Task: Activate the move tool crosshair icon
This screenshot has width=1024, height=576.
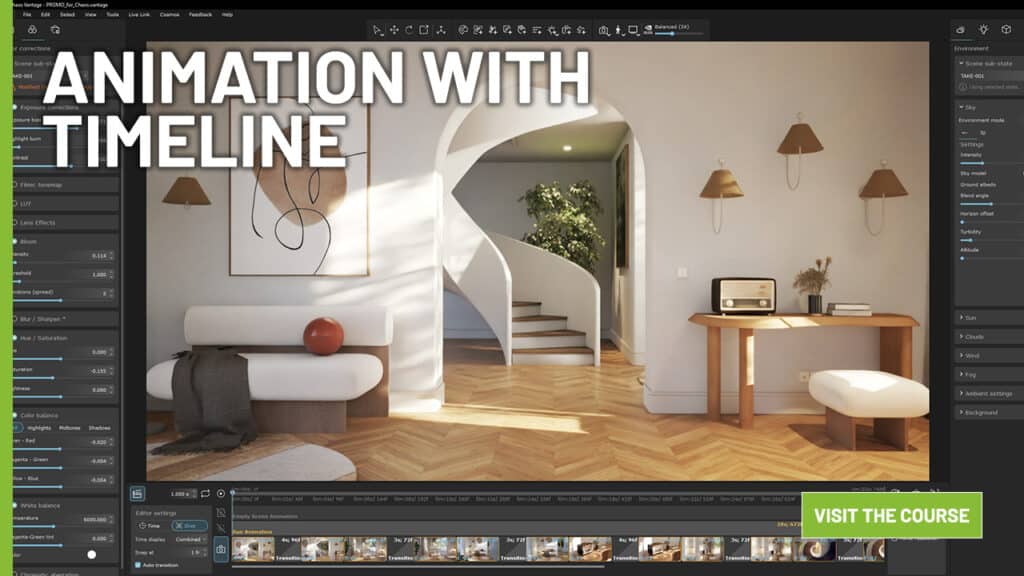Action: [394, 30]
